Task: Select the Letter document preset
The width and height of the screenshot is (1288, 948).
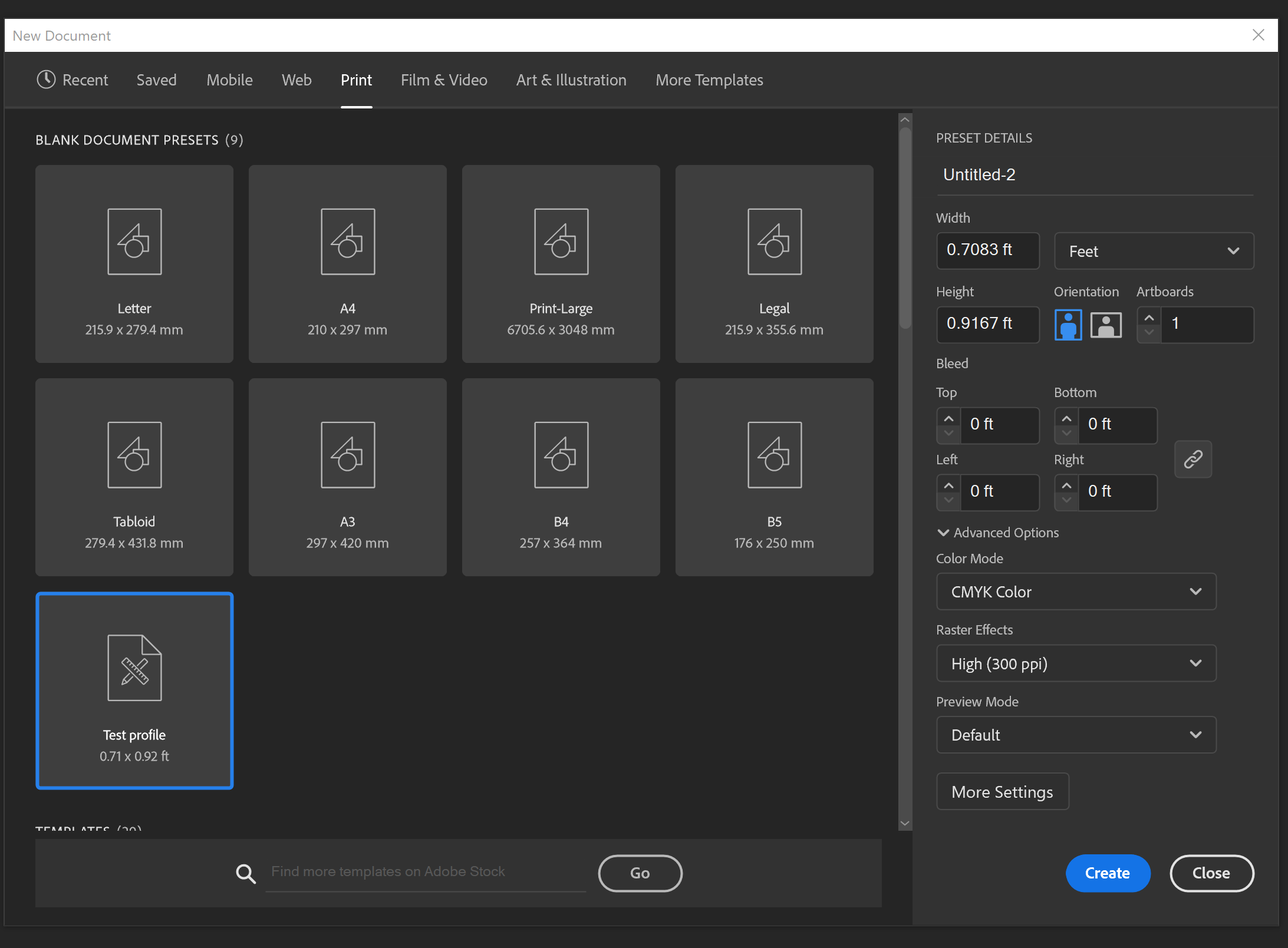Action: (x=134, y=263)
